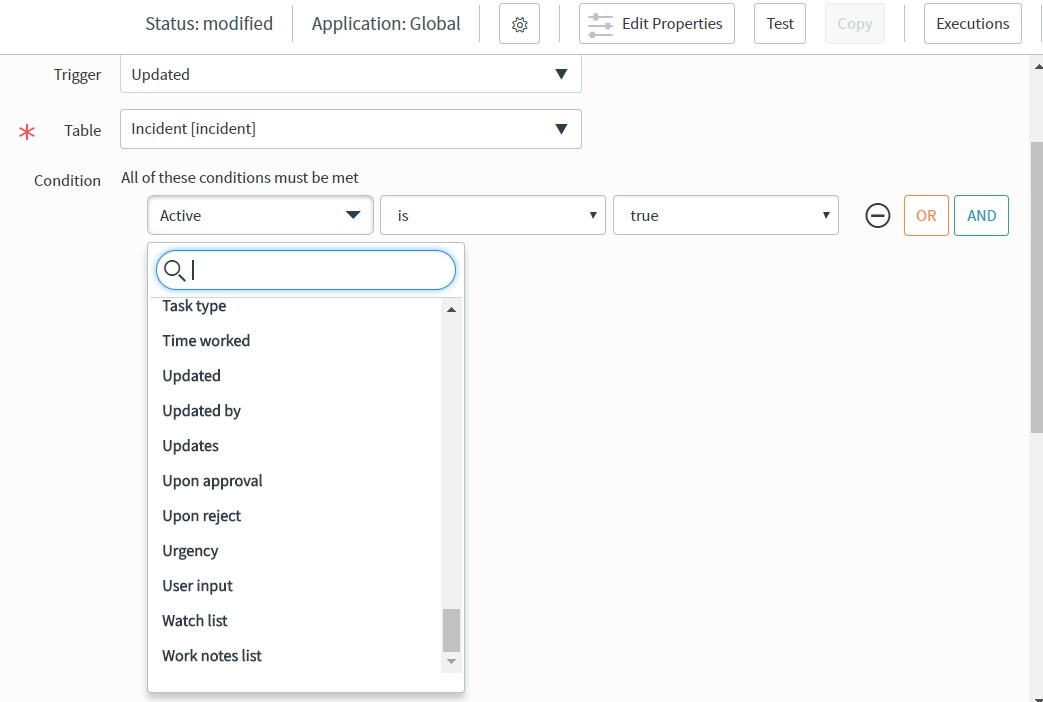Click the Edit Properties sliders icon
Image resolution: width=1043 pixels, height=702 pixels.
(x=600, y=23)
